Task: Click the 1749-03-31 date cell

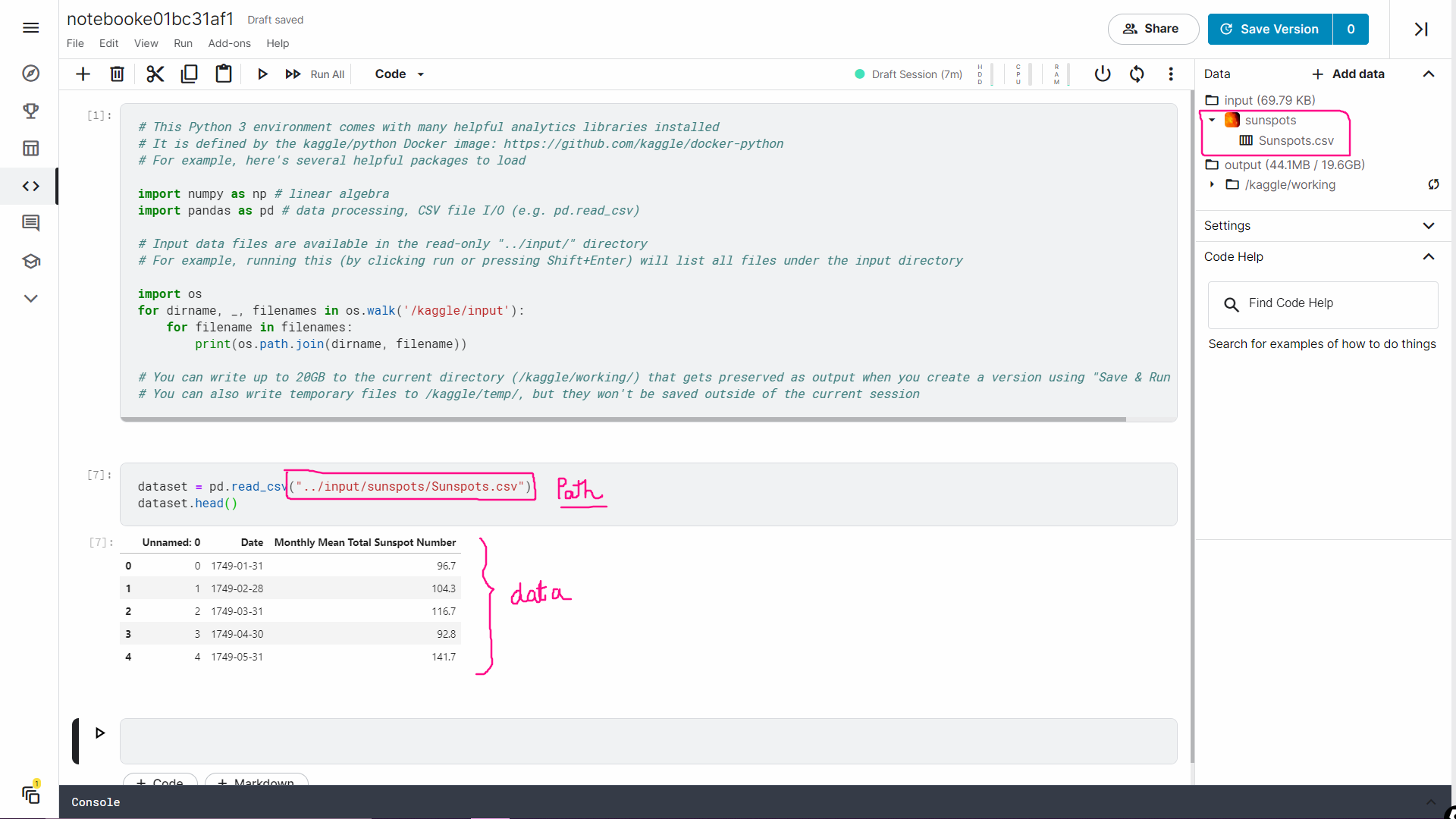Action: 237,611
